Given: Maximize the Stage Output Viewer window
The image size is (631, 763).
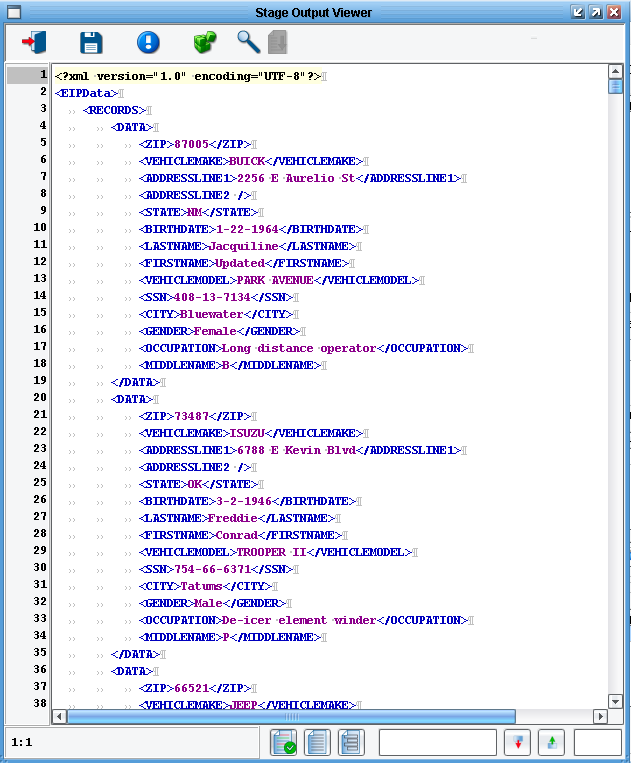Looking at the screenshot, I should pyautogui.click(x=596, y=12).
